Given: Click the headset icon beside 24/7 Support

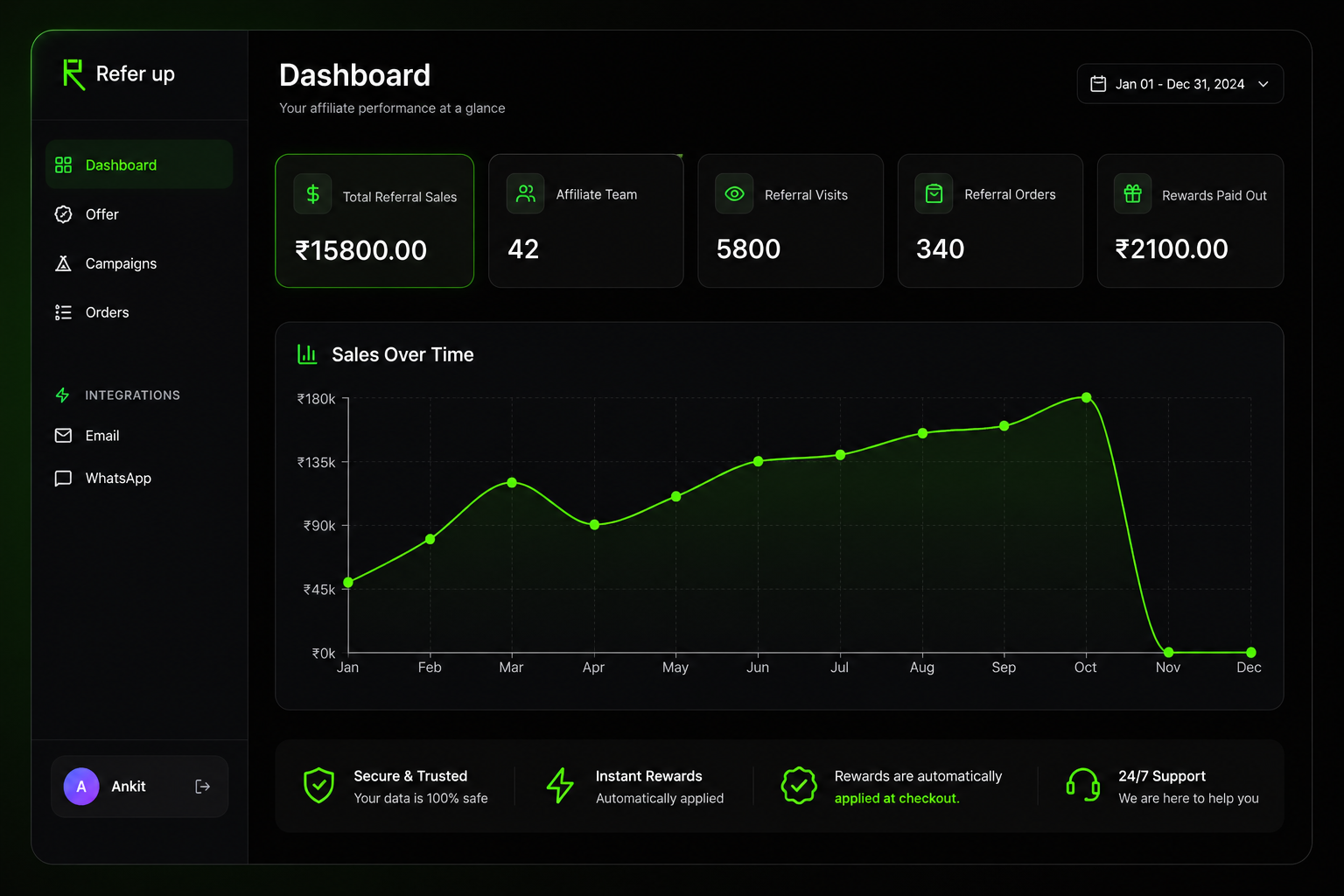Looking at the screenshot, I should click(x=1083, y=785).
